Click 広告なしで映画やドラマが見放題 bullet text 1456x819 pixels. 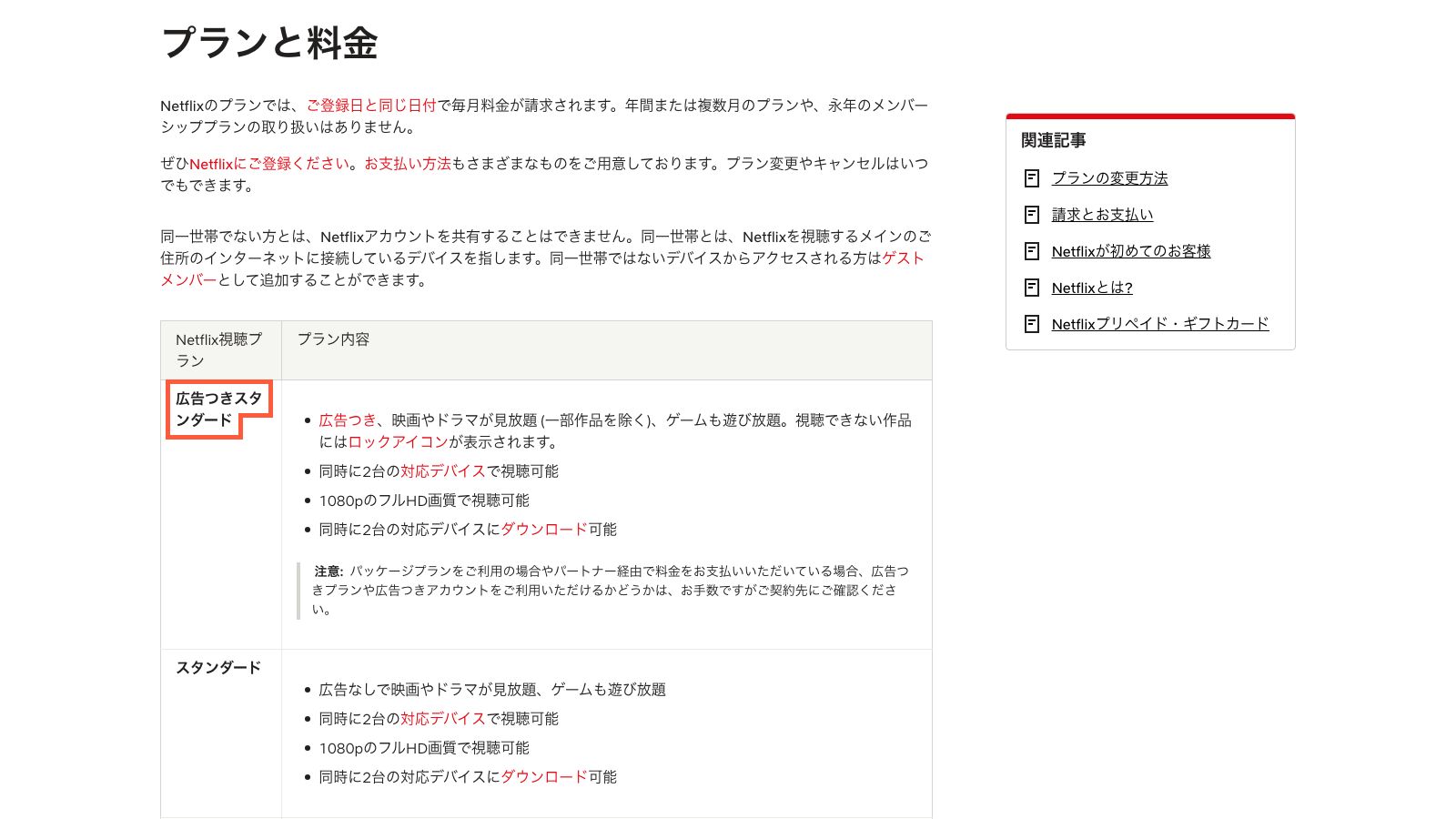pos(492,690)
